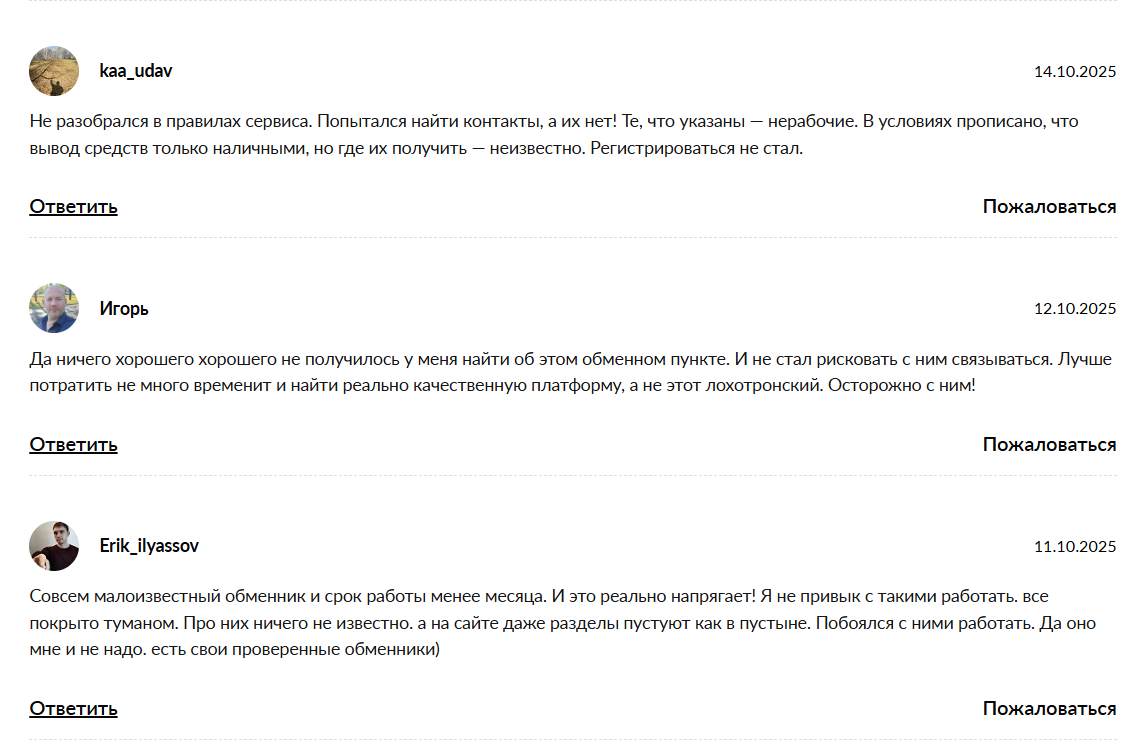Click kaa_udav's profile avatar
This screenshot has height=746, width=1146.
point(54,71)
